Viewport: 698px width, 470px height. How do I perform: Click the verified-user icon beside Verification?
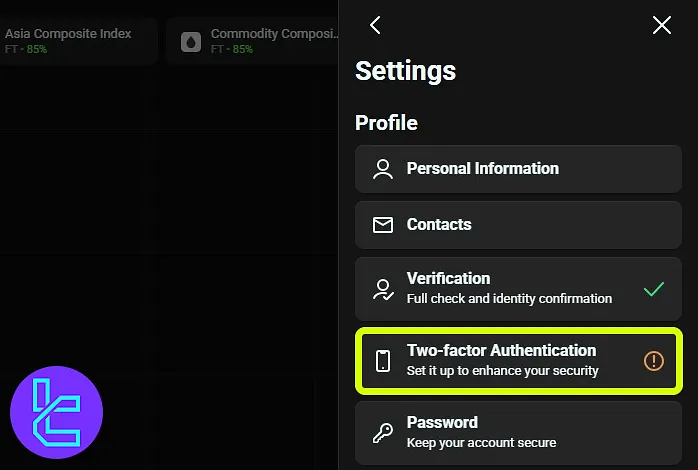(383, 290)
